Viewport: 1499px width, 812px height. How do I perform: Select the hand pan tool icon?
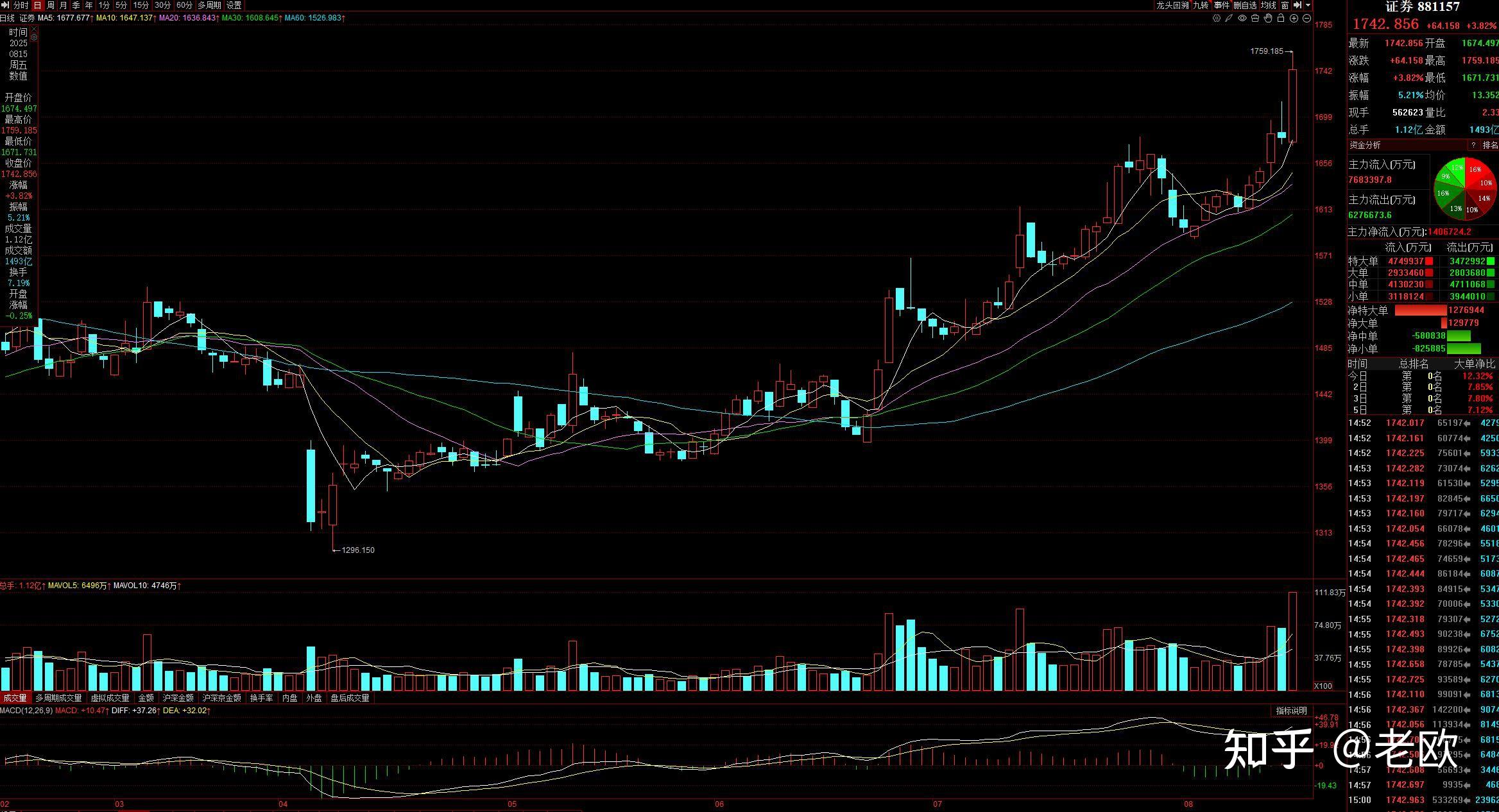(x=1268, y=18)
